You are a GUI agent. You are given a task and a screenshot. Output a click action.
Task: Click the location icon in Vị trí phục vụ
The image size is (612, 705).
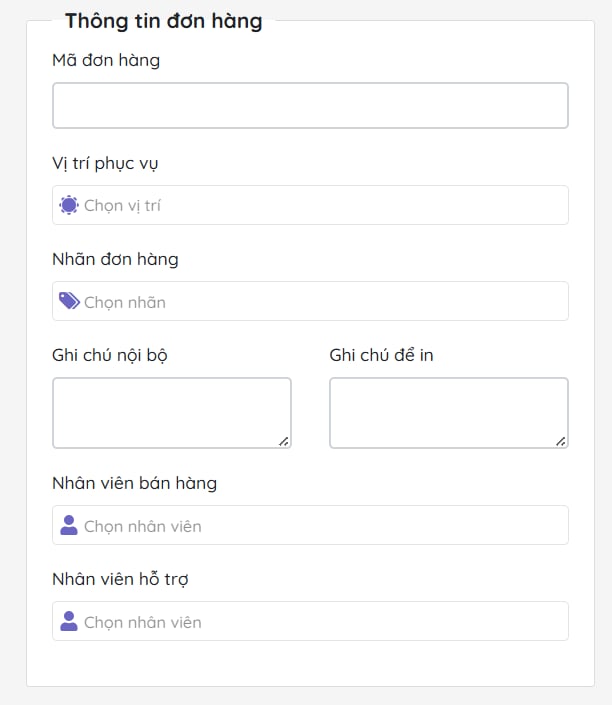pyautogui.click(x=69, y=205)
